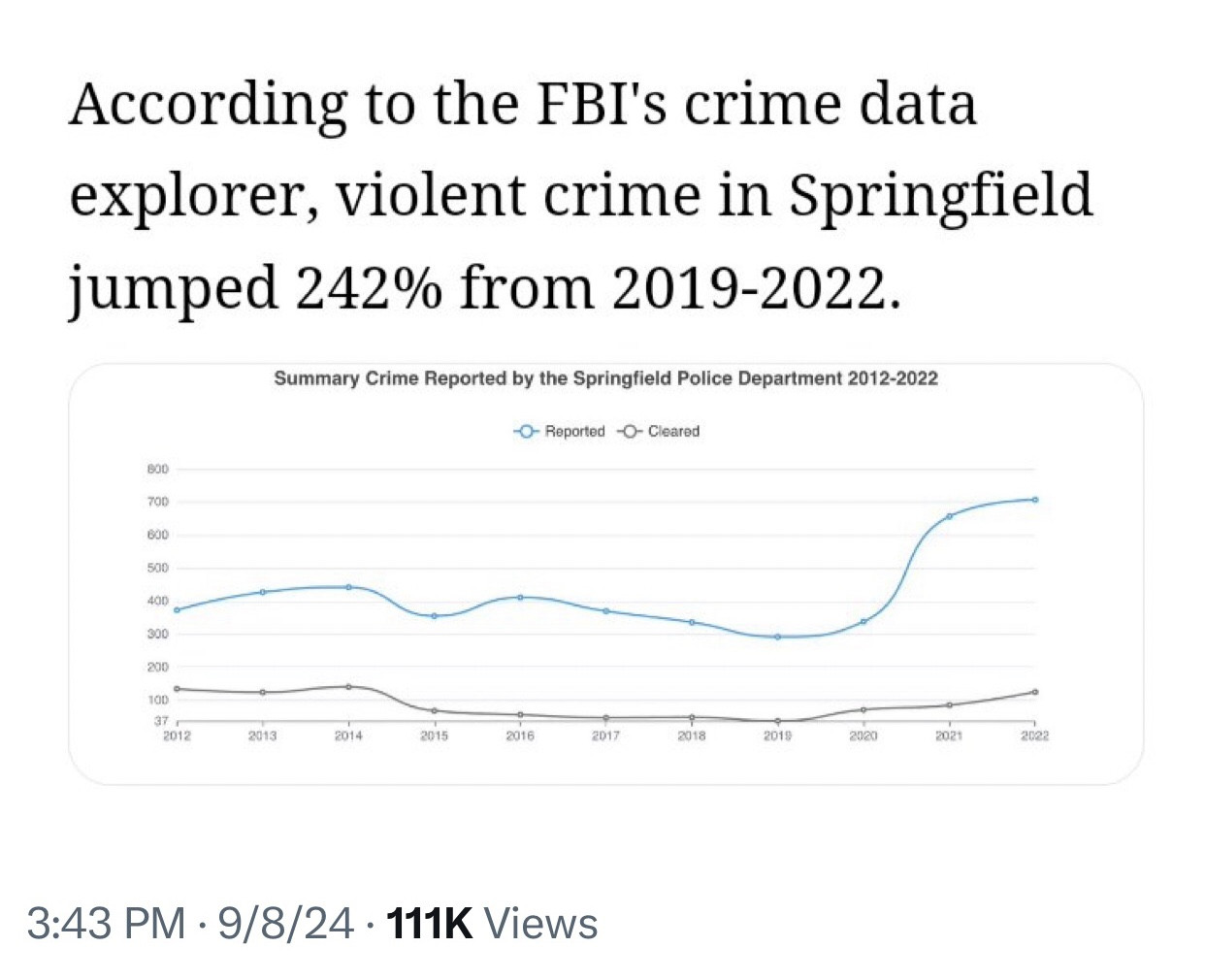Viewport: 1205px width, 980px height.
Task: Click the 2014 Cleared data point
Action: point(348,687)
